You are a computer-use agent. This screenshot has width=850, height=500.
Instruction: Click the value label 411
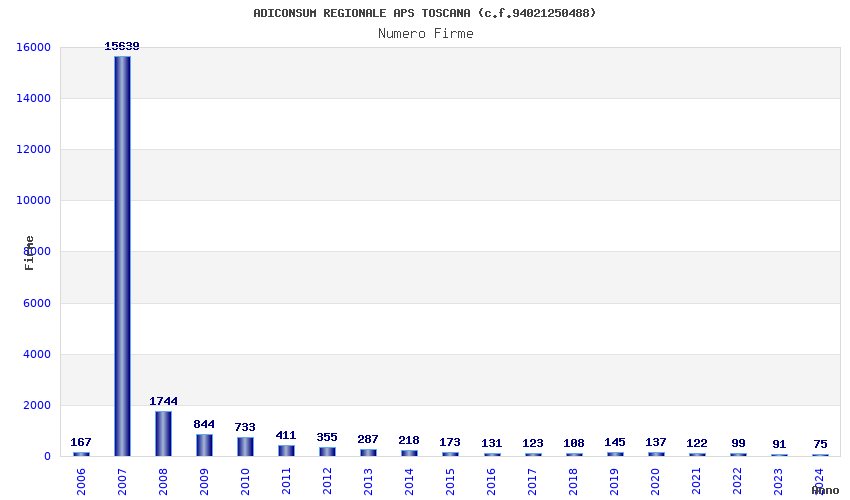pos(286,435)
